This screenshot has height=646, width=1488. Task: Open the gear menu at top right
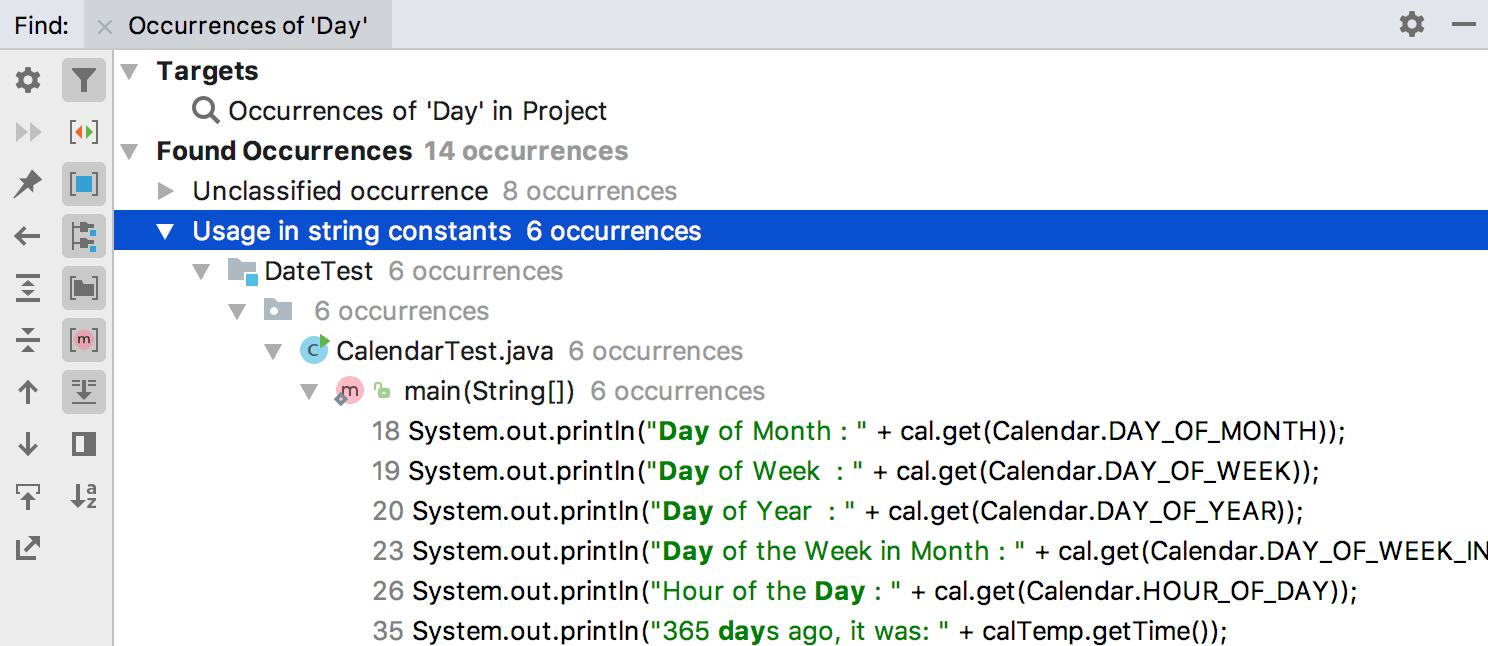pyautogui.click(x=1412, y=24)
